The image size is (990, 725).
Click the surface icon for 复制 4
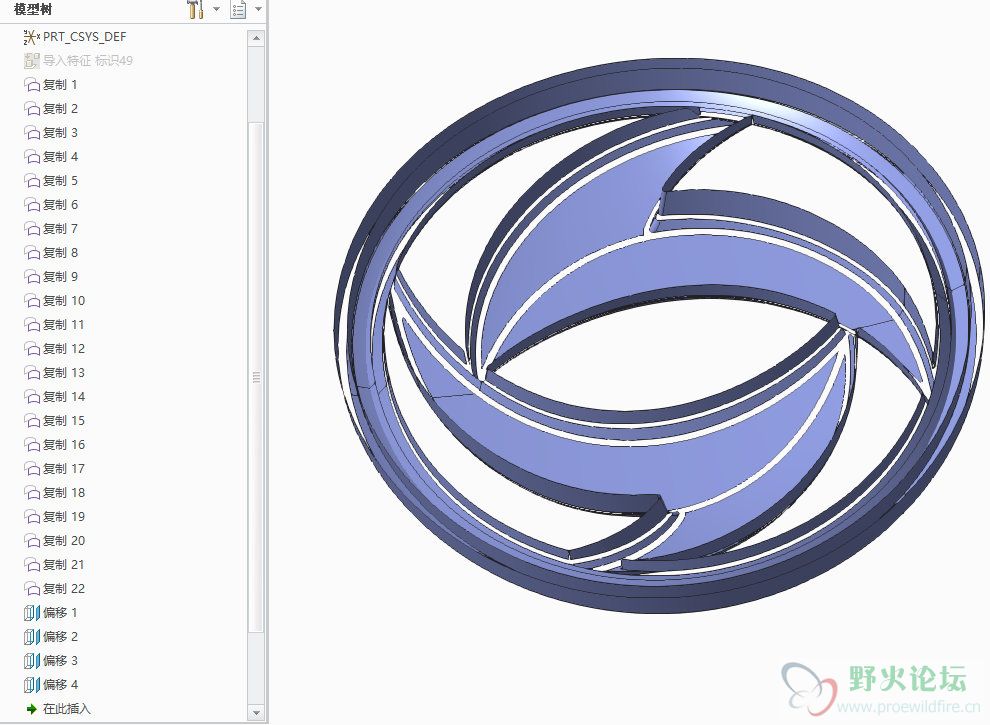32,157
